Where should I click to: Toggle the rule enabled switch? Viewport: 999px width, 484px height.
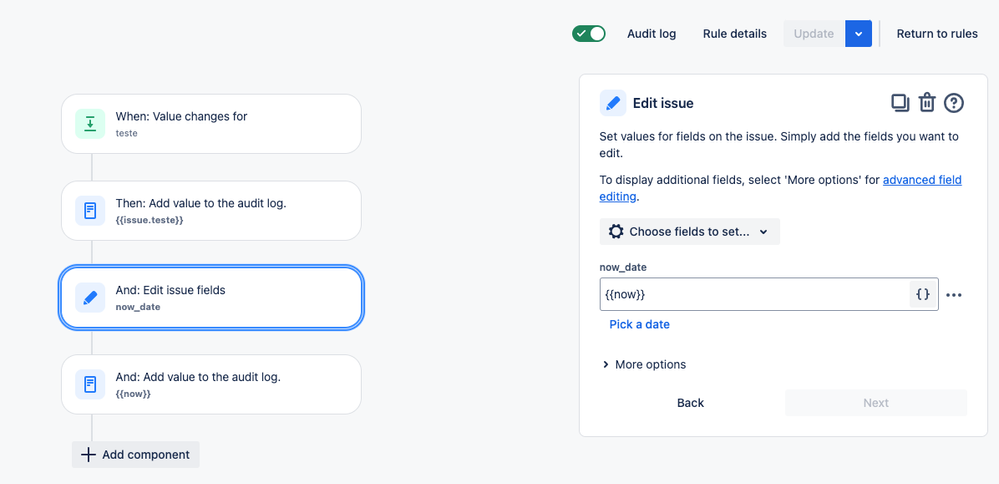(x=588, y=34)
